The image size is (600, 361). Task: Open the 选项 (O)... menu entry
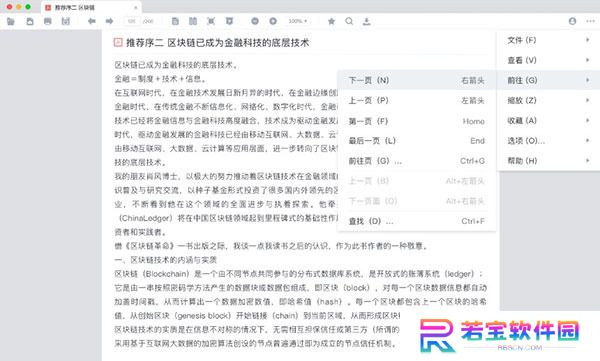pos(548,140)
